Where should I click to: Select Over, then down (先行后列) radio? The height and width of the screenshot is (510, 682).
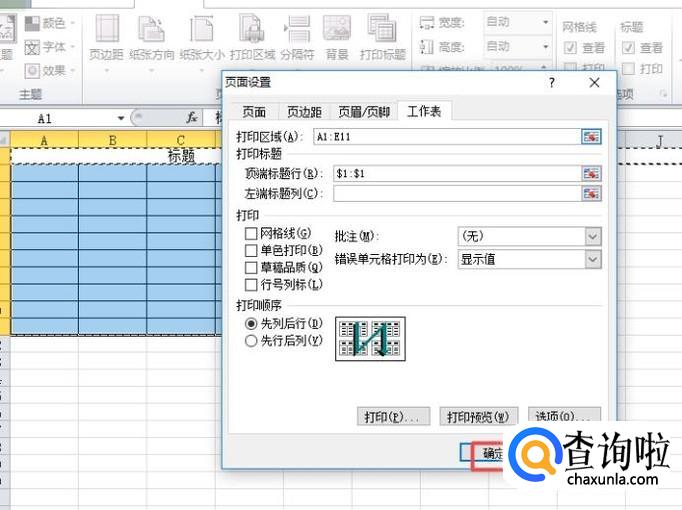(251, 341)
